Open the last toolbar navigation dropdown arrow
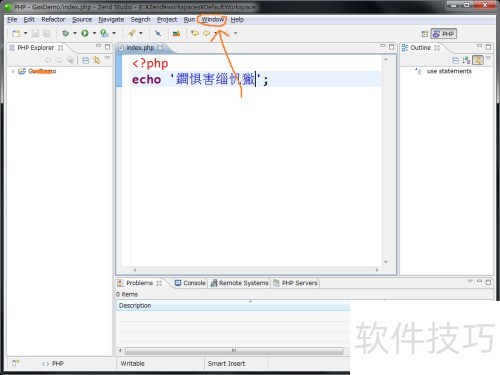This screenshot has height=375, width=500. [235, 33]
